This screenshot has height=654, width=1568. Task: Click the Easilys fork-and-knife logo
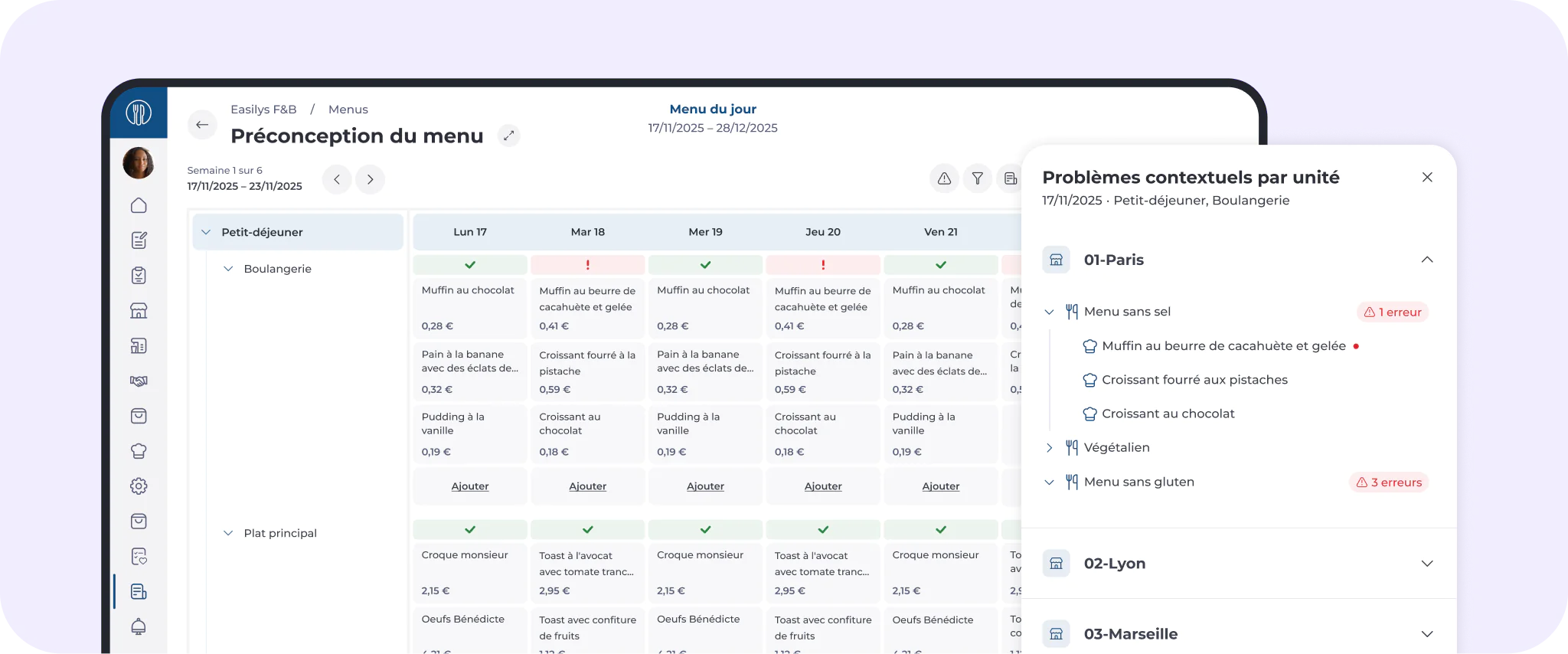139,113
